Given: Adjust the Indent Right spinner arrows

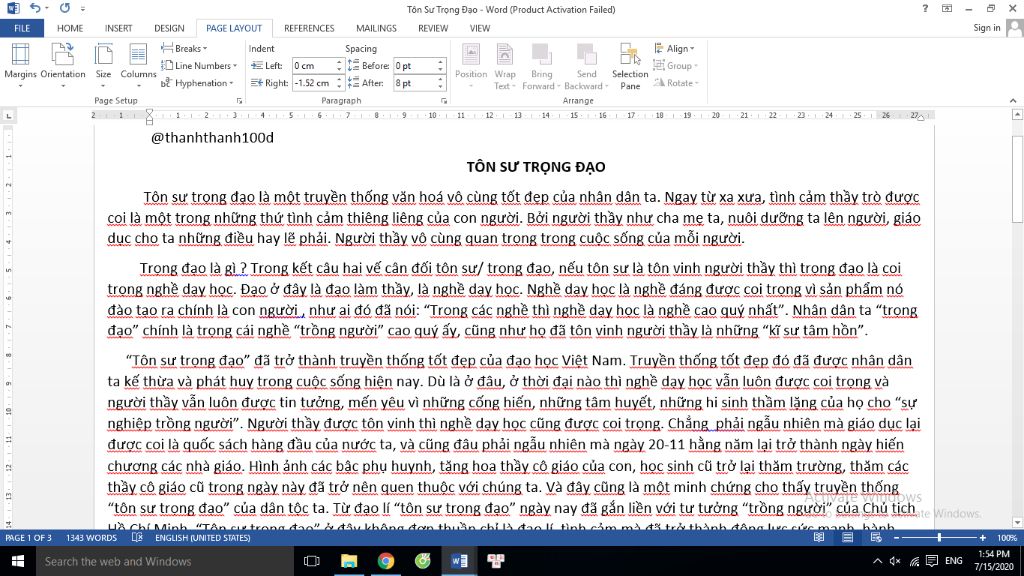Looking at the screenshot, I should [339, 83].
